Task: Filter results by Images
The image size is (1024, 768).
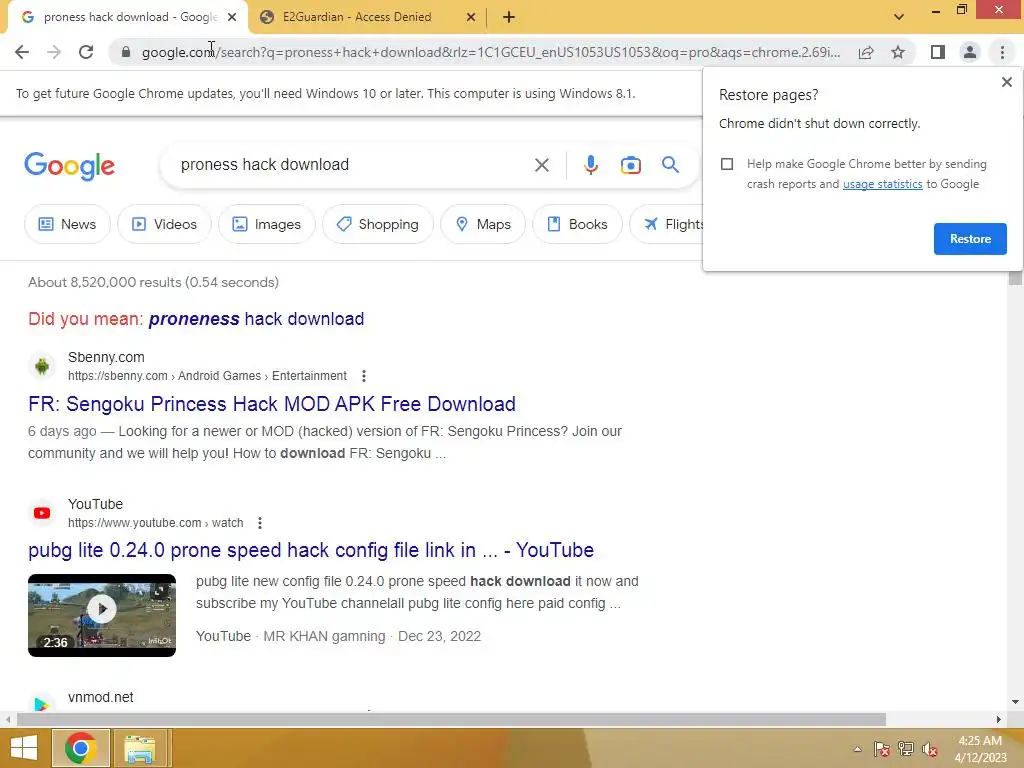Action: tap(267, 224)
